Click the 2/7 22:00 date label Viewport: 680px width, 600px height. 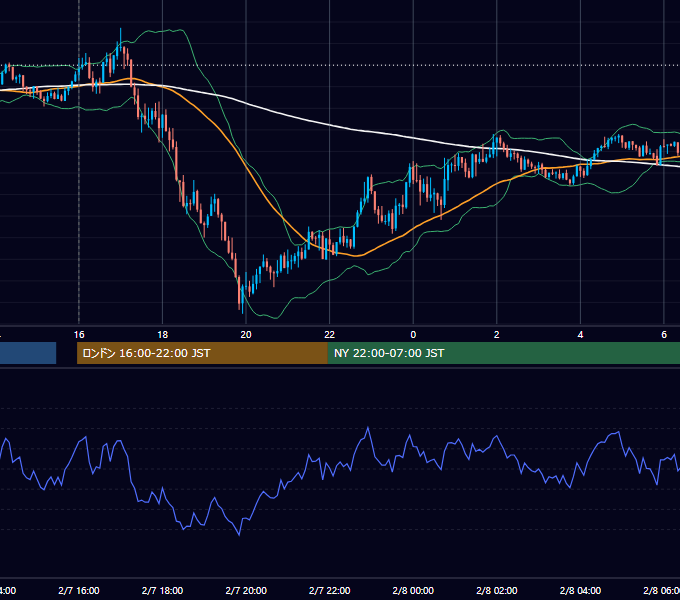330,590
